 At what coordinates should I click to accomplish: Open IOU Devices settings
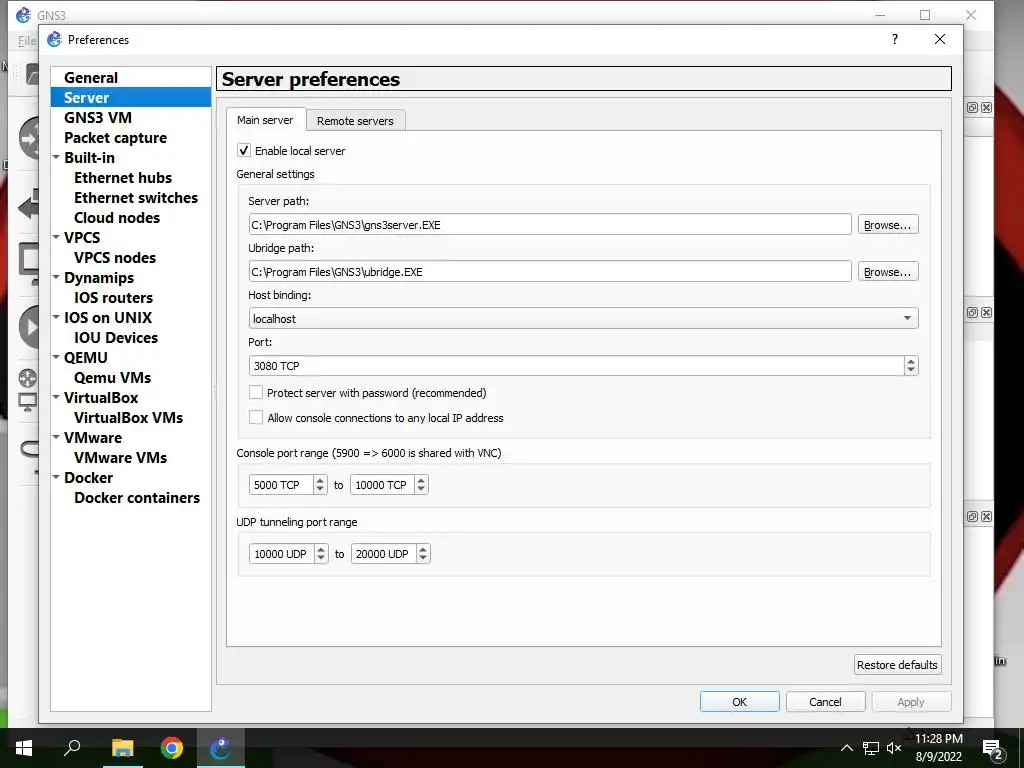point(116,338)
